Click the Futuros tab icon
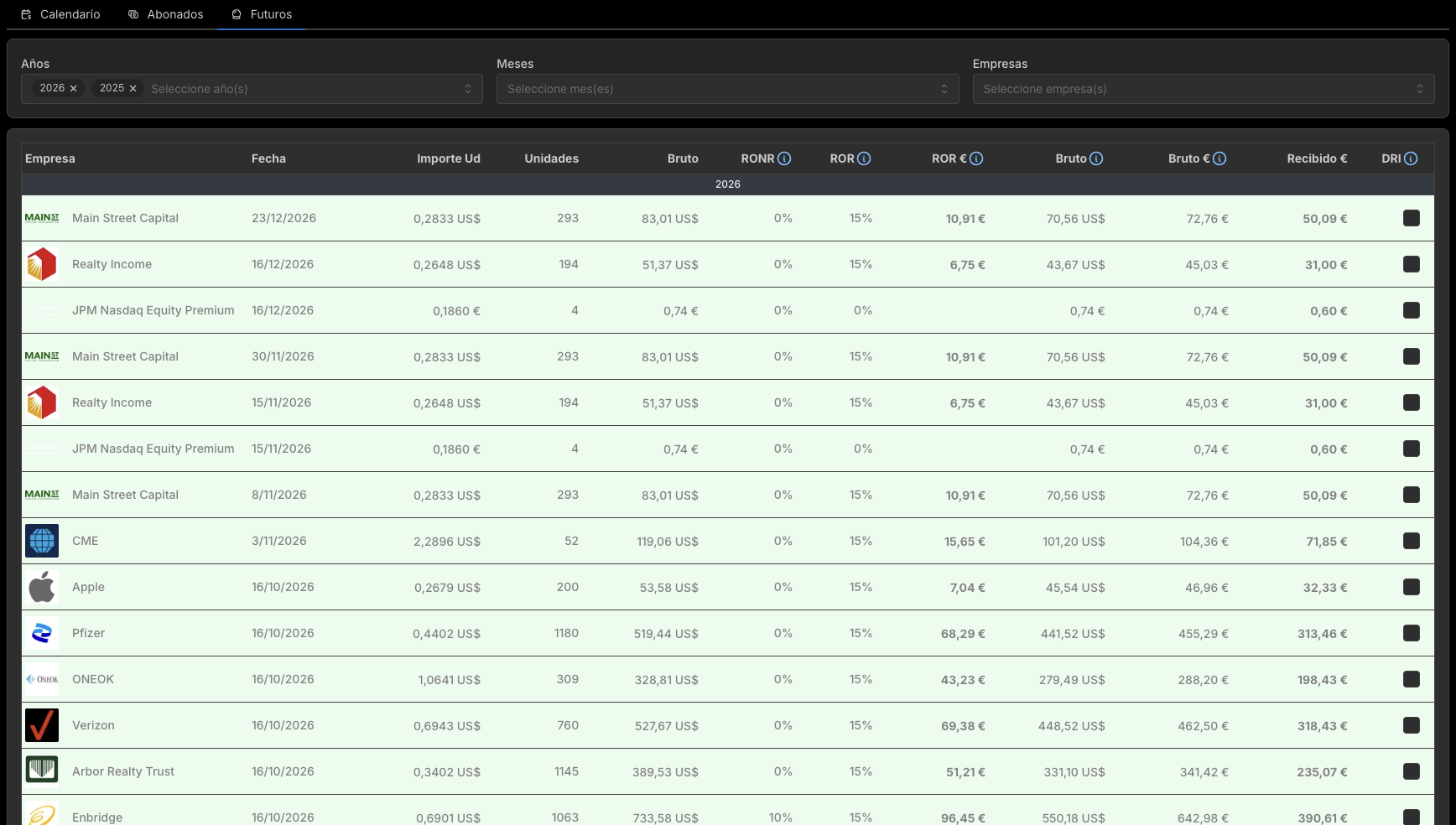1456x825 pixels. [237, 14]
